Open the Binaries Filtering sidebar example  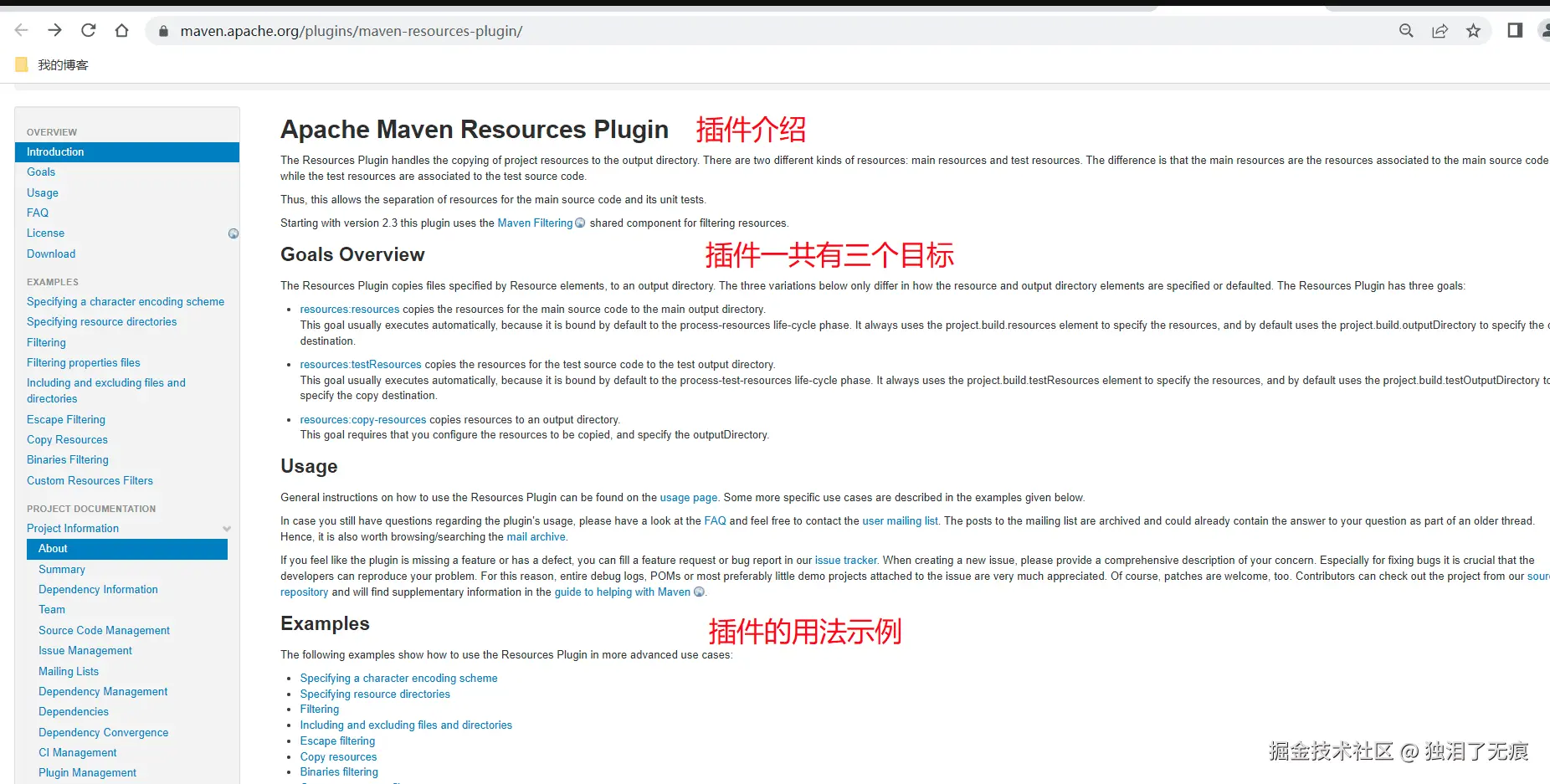[68, 460]
